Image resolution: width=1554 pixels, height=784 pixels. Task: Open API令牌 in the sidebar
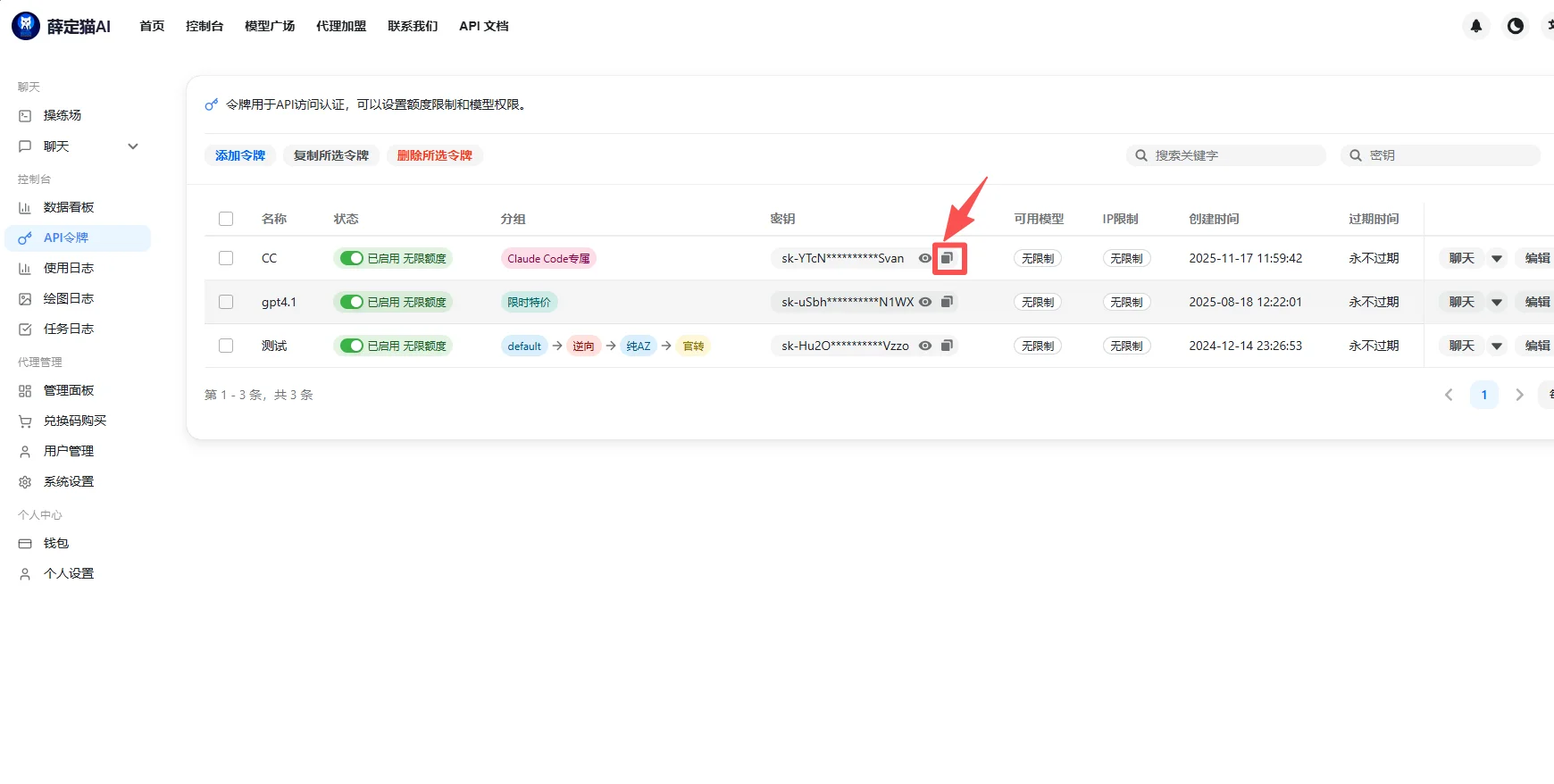tap(78, 238)
